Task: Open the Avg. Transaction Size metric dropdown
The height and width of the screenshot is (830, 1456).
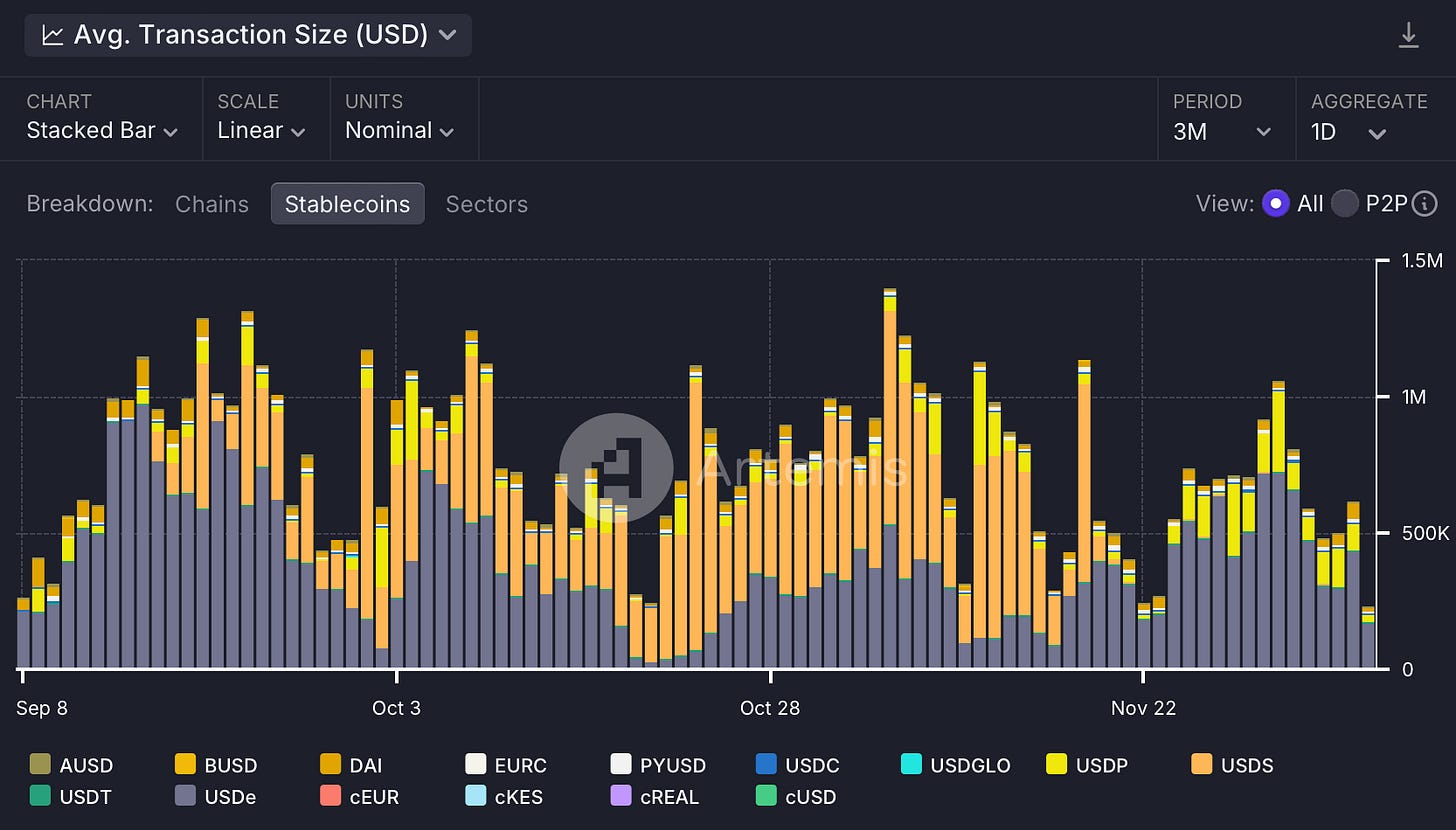Action: coord(249,35)
